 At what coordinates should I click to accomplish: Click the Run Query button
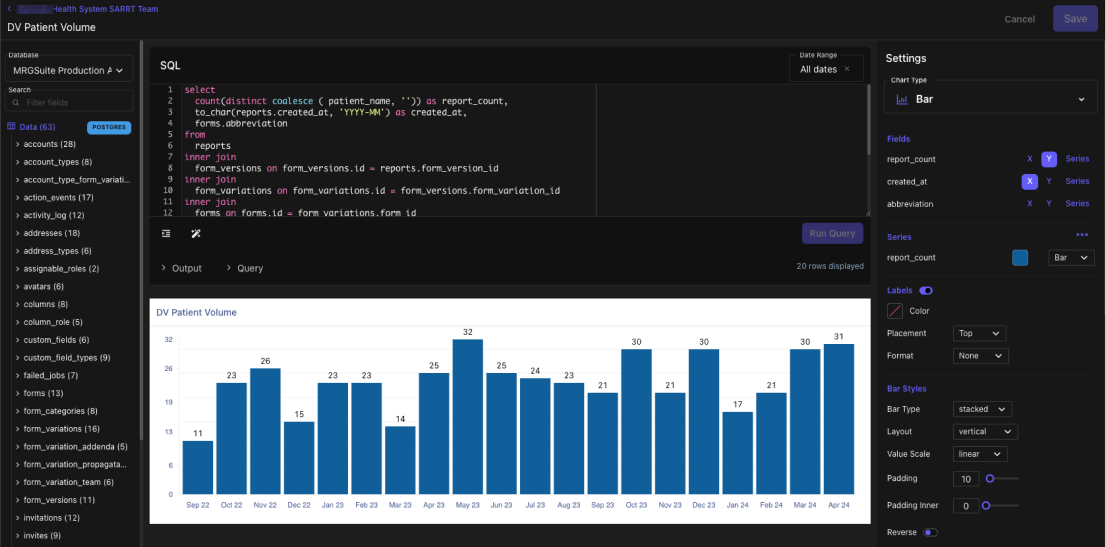point(831,233)
